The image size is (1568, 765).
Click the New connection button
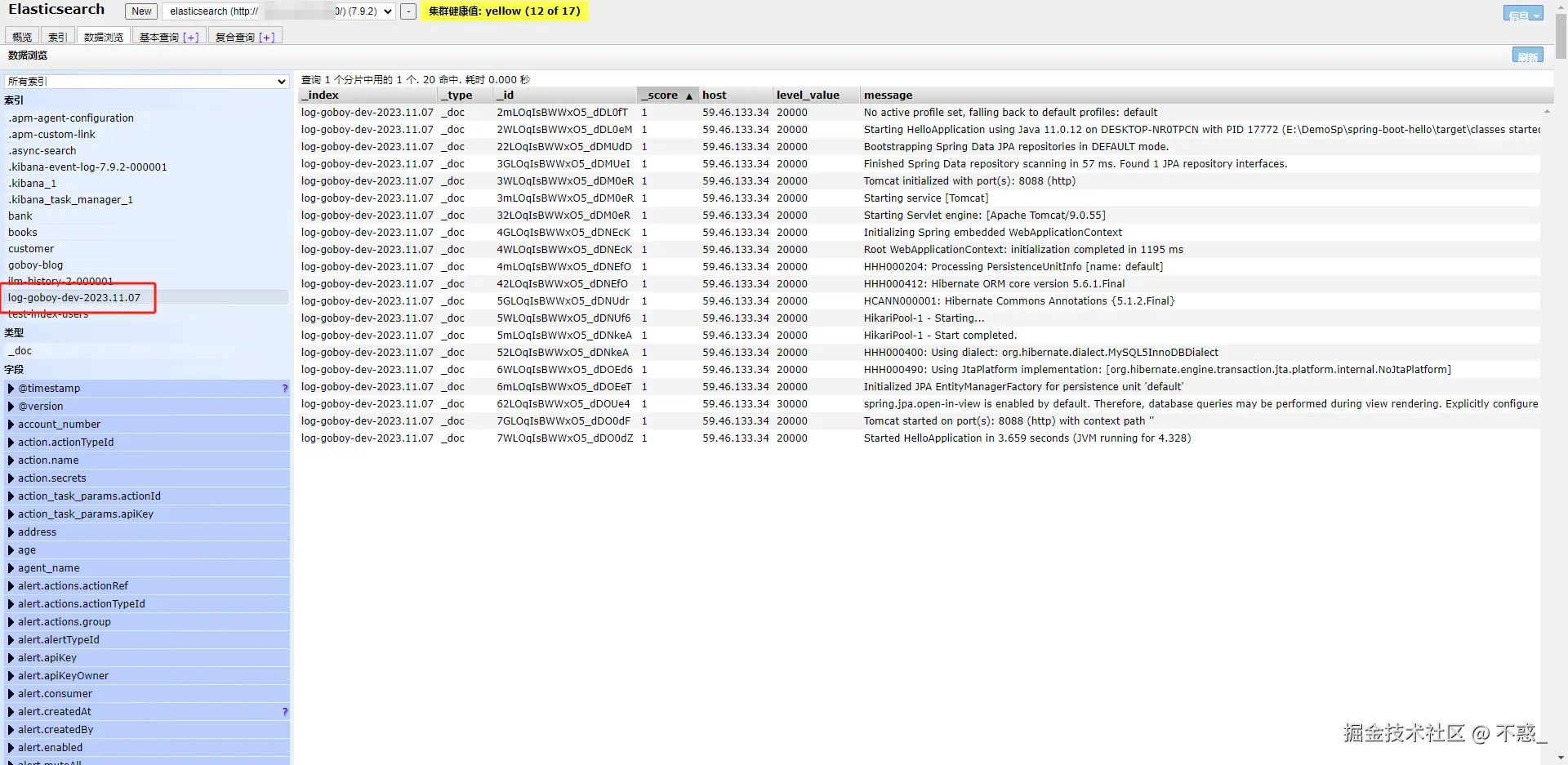(x=141, y=11)
